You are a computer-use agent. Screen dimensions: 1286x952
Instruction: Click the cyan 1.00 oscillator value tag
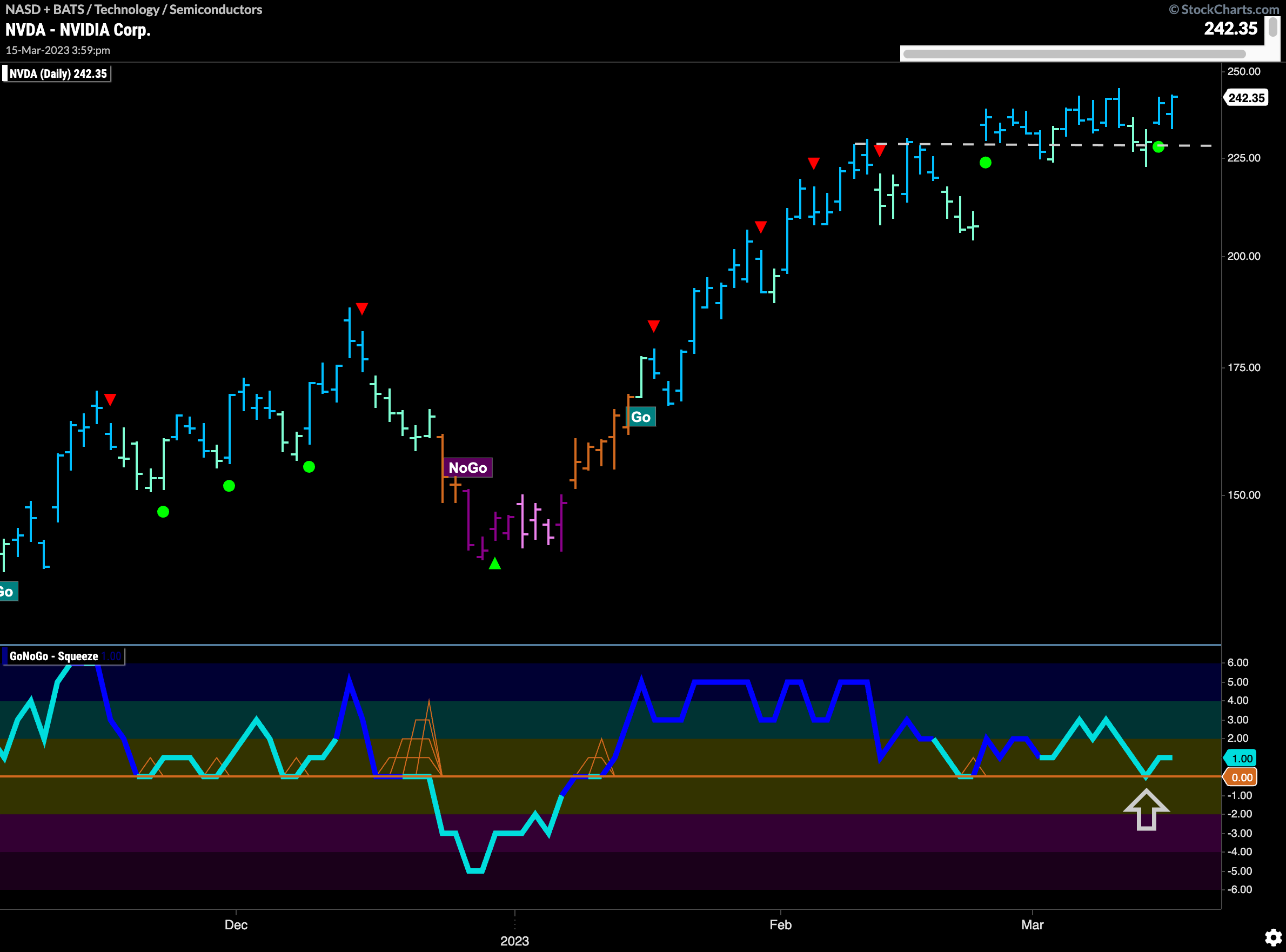[x=1240, y=759]
